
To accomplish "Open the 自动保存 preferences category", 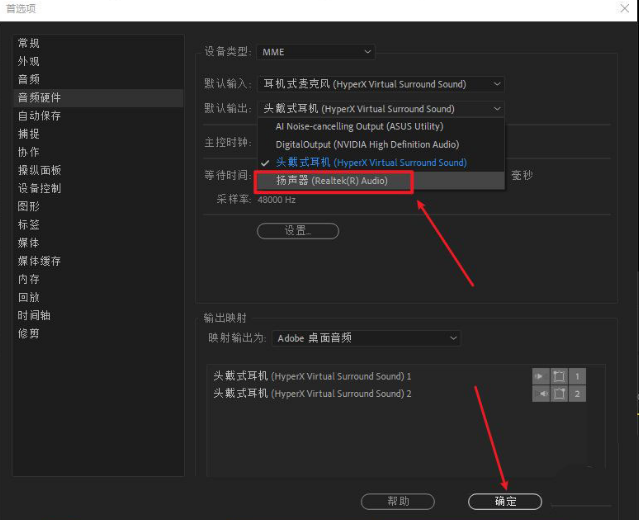I will [x=98, y=116].
